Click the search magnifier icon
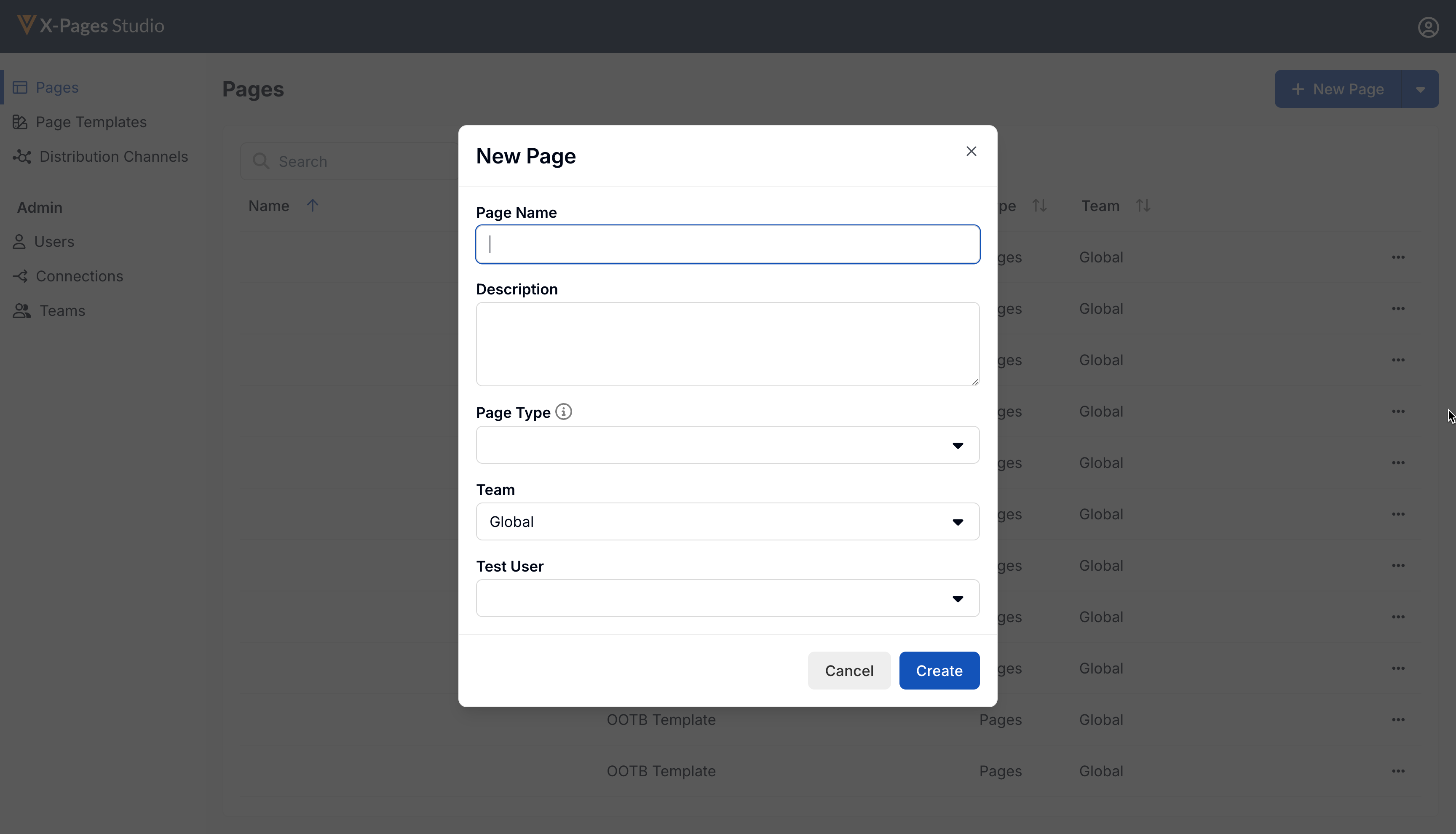 click(x=261, y=161)
